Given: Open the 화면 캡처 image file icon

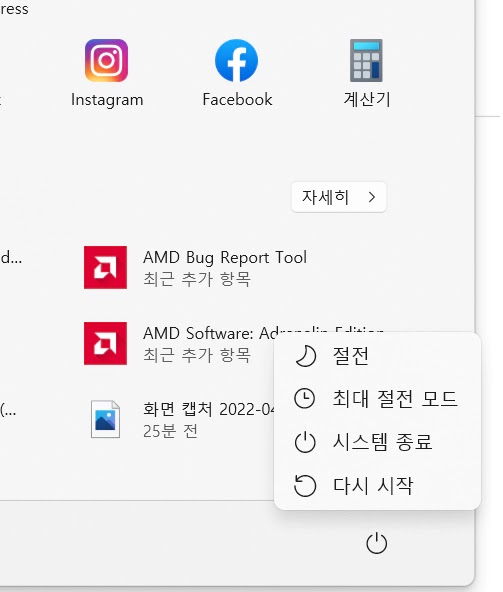Looking at the screenshot, I should click(x=105, y=419).
